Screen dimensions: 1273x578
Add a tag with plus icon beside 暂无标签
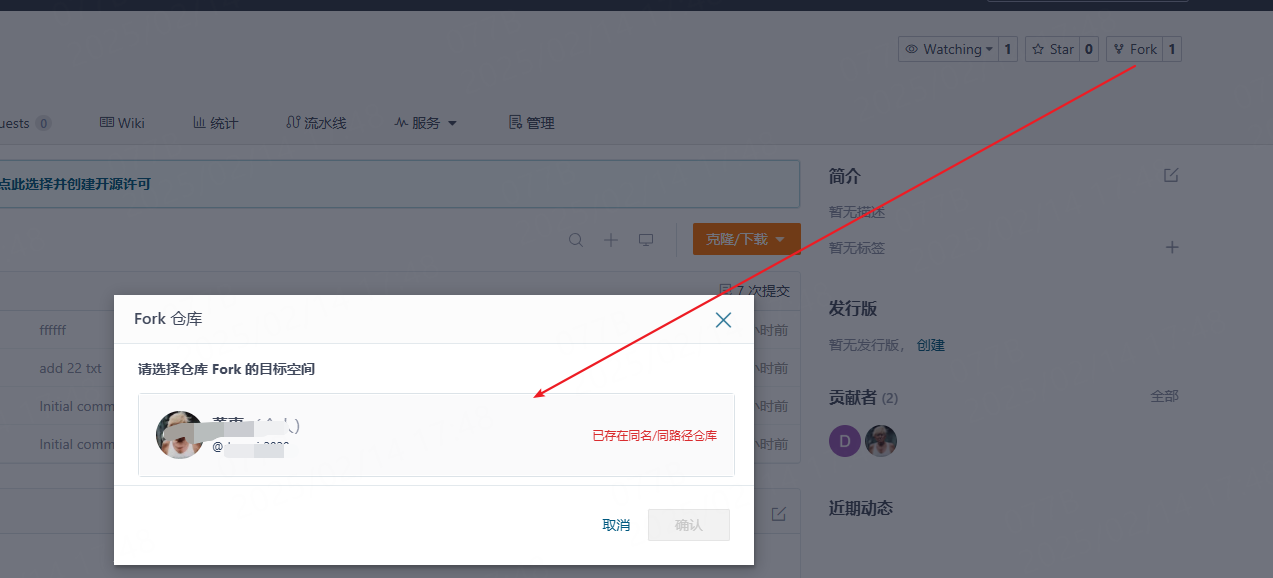[x=1172, y=247]
